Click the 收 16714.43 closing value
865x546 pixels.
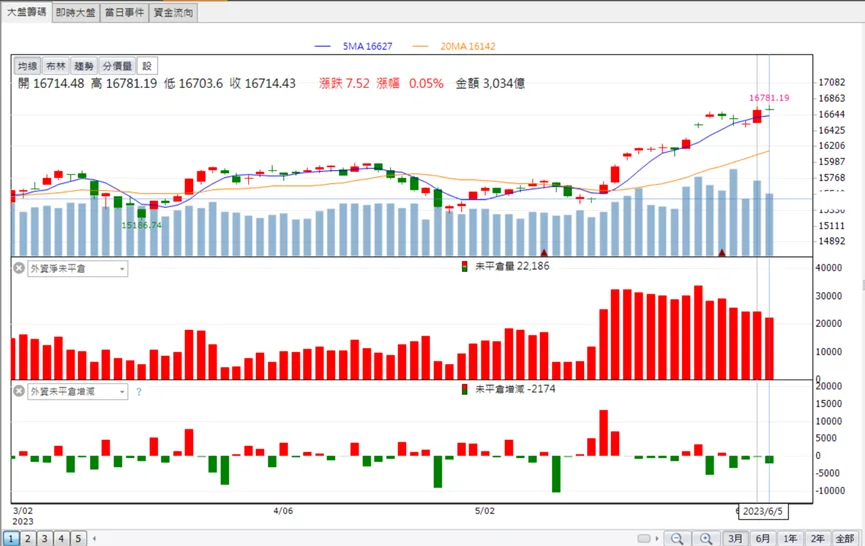263,83
